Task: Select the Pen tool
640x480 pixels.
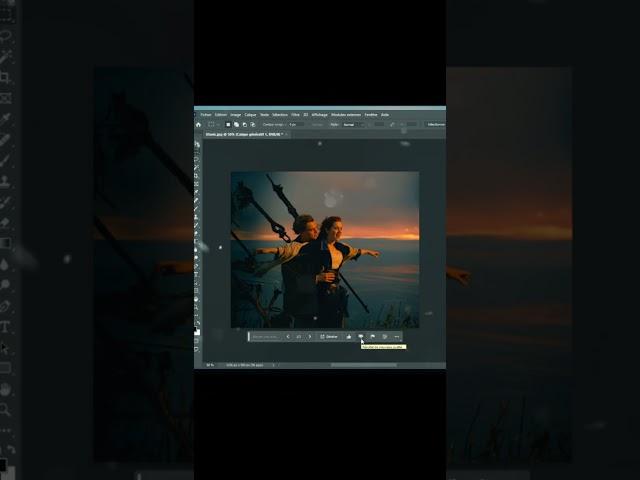Action: (197, 266)
